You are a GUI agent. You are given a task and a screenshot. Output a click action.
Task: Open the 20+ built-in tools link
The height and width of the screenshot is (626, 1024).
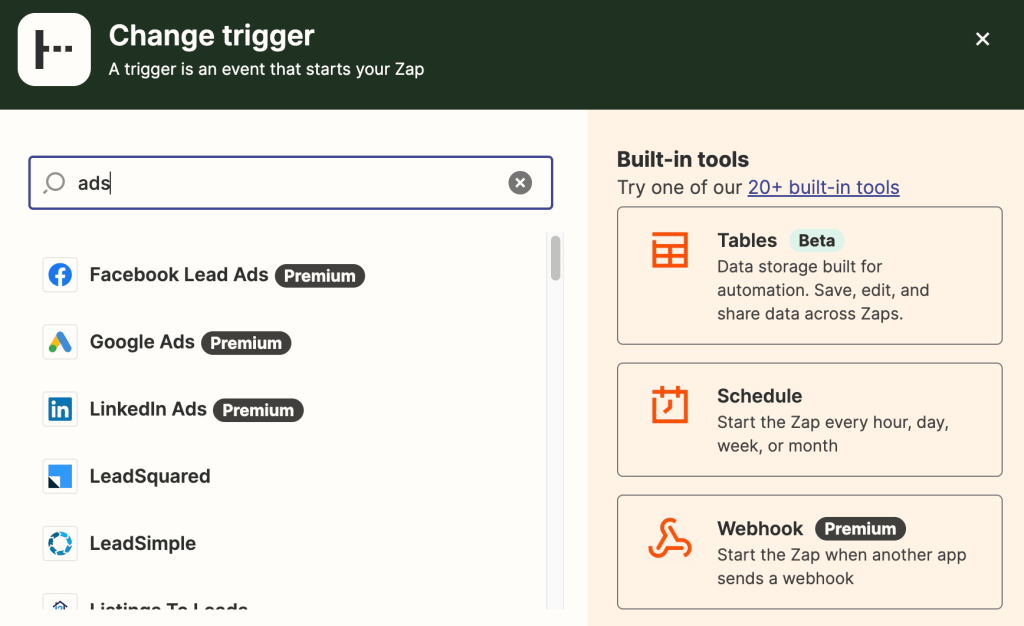(823, 187)
